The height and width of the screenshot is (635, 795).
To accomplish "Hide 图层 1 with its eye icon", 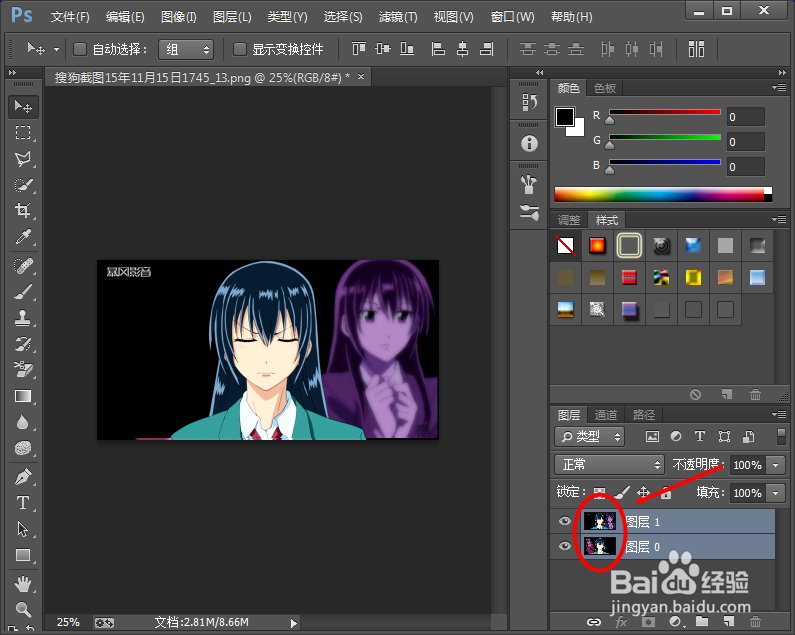I will pos(564,521).
